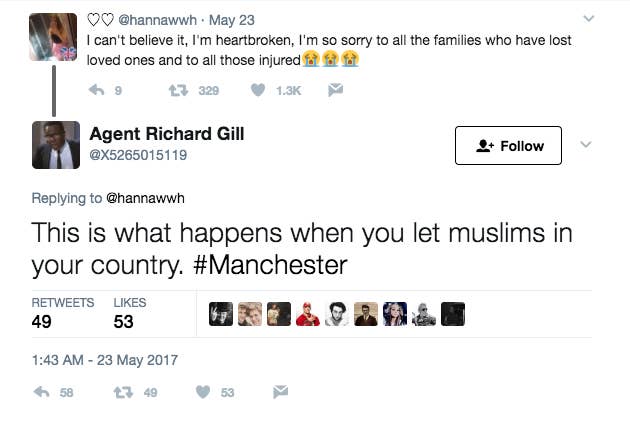Screen dimensions: 630x428
Task: Retweet the Agent Richard Gill tweet
Action: (x=122, y=393)
